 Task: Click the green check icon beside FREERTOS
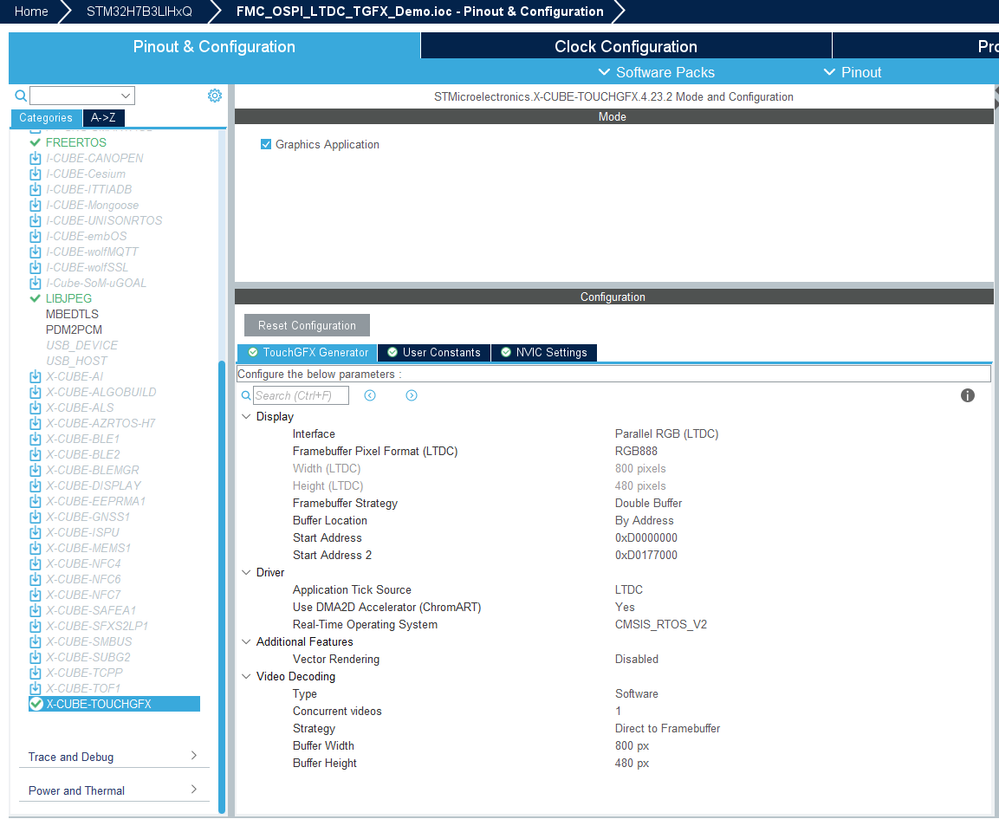pos(36,143)
